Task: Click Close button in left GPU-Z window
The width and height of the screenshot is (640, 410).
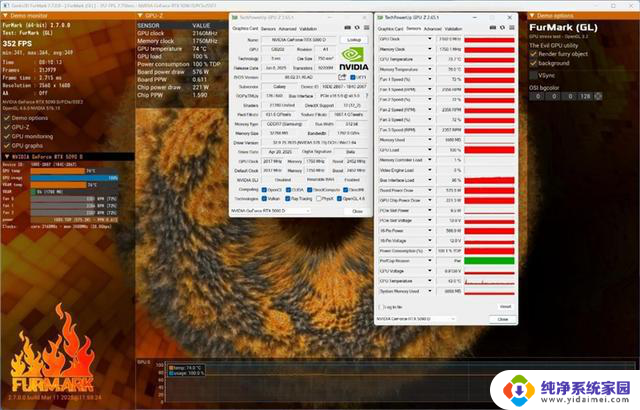Action: click(x=357, y=211)
